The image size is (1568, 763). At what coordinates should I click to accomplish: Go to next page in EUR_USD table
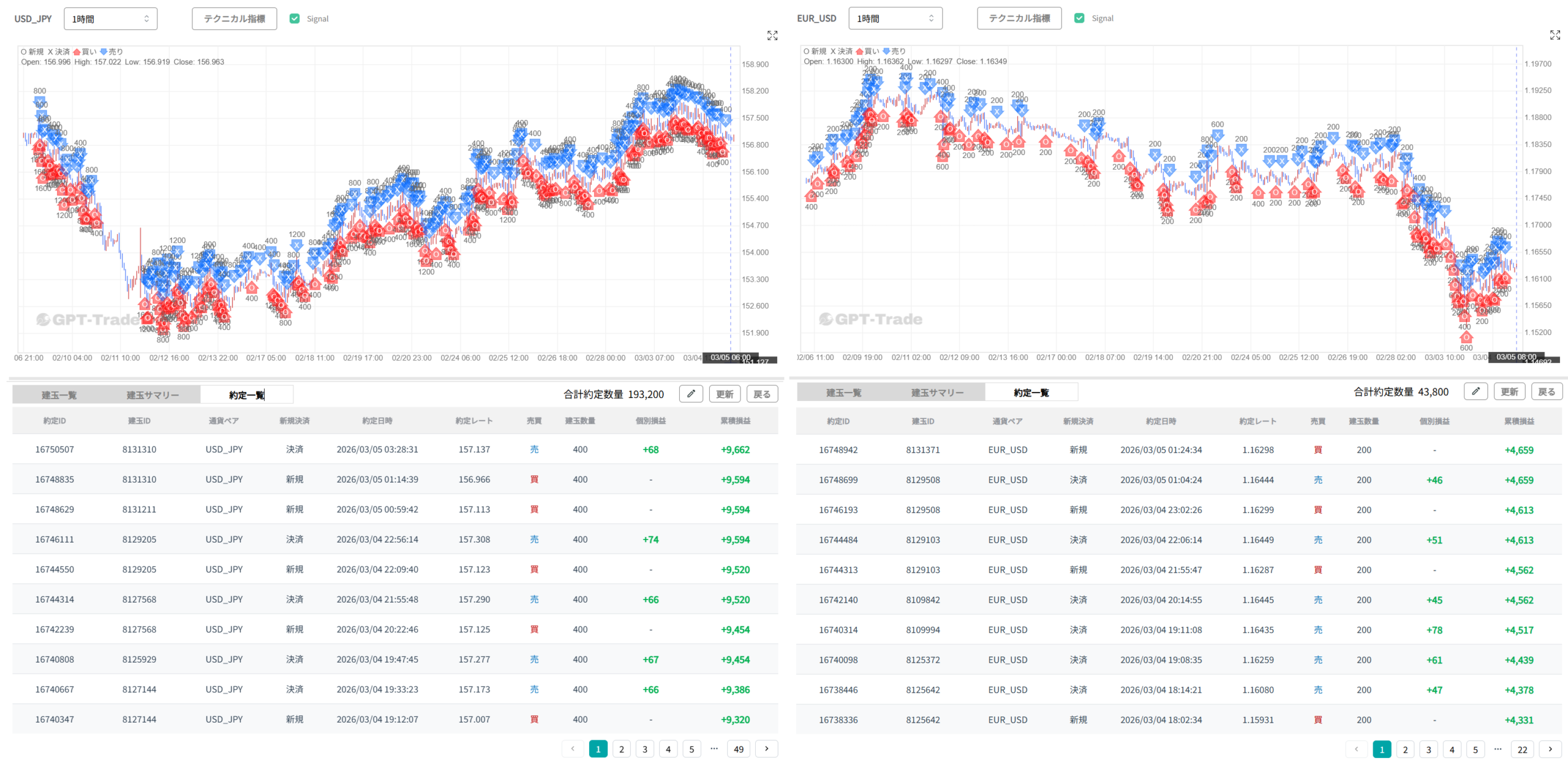(x=1550, y=749)
